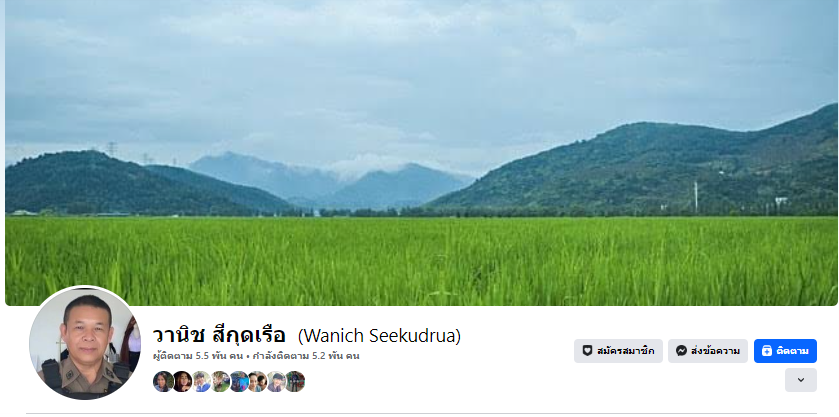Click the follow icon on blue ติดตาม button
The height and width of the screenshot is (417, 839).
coord(767,351)
